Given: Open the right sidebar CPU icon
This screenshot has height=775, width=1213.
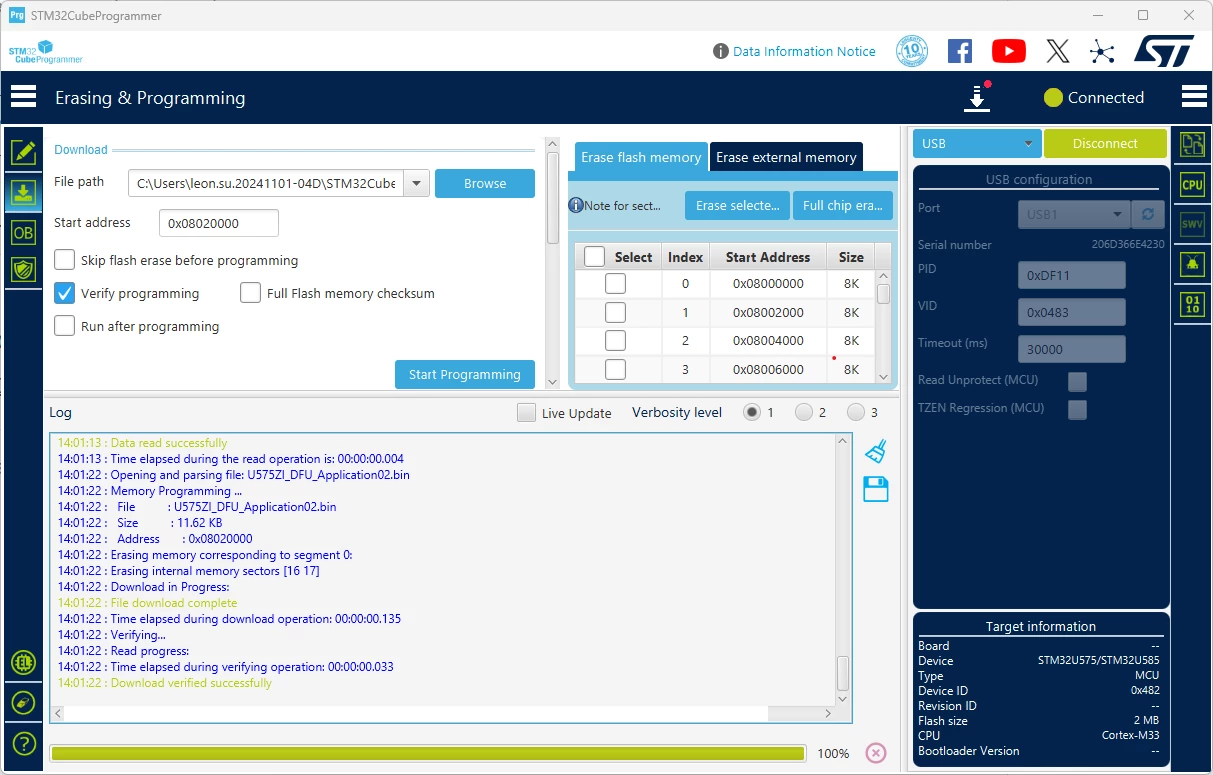Looking at the screenshot, I should pyautogui.click(x=1192, y=185).
